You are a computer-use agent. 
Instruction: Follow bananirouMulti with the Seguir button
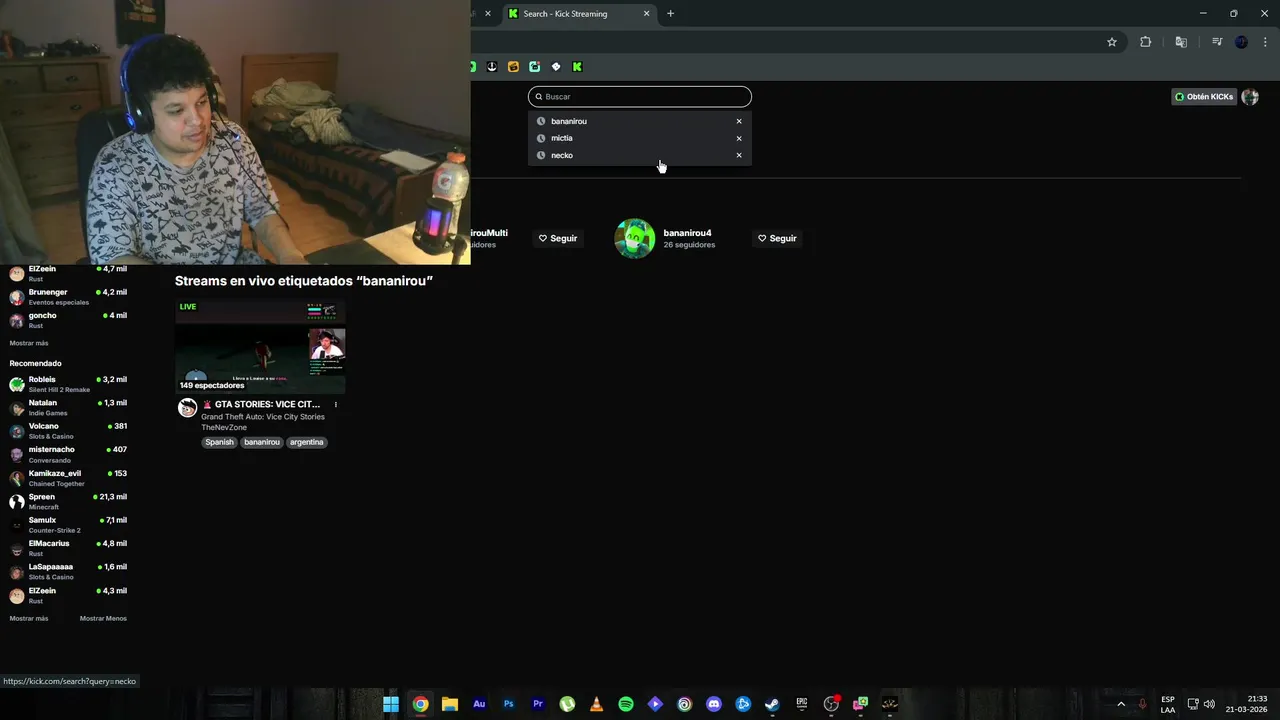tap(558, 238)
